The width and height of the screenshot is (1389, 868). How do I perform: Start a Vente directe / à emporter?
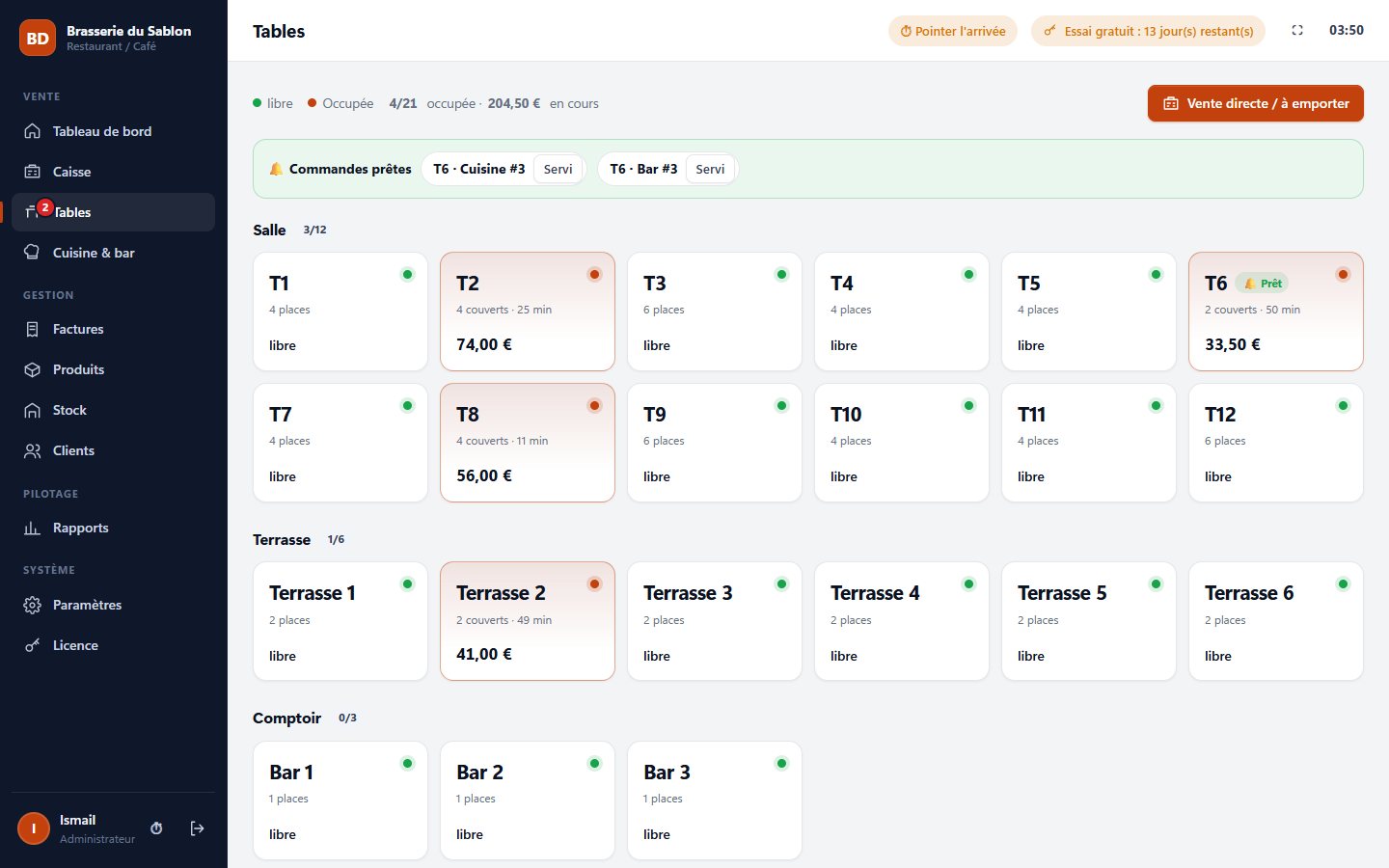pos(1256,103)
